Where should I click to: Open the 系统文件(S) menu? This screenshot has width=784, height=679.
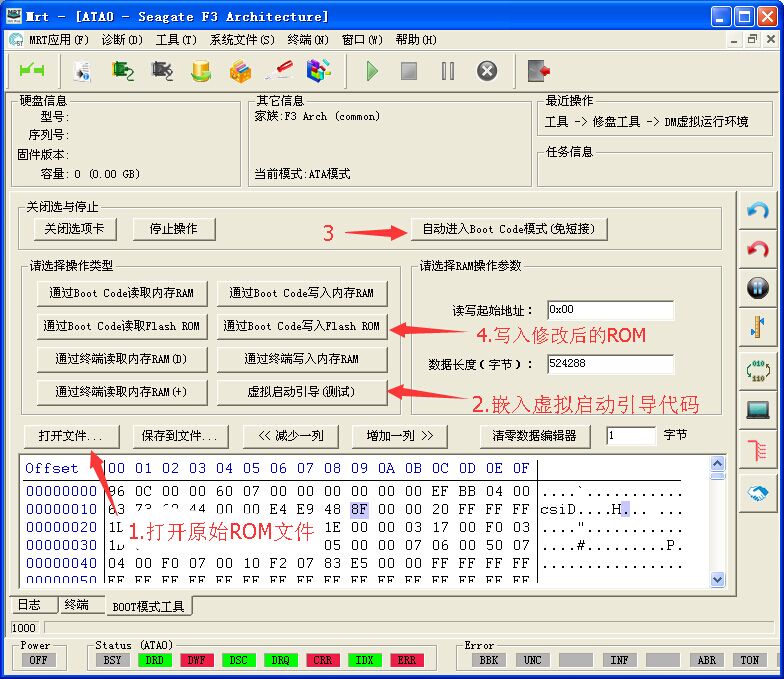[241, 40]
